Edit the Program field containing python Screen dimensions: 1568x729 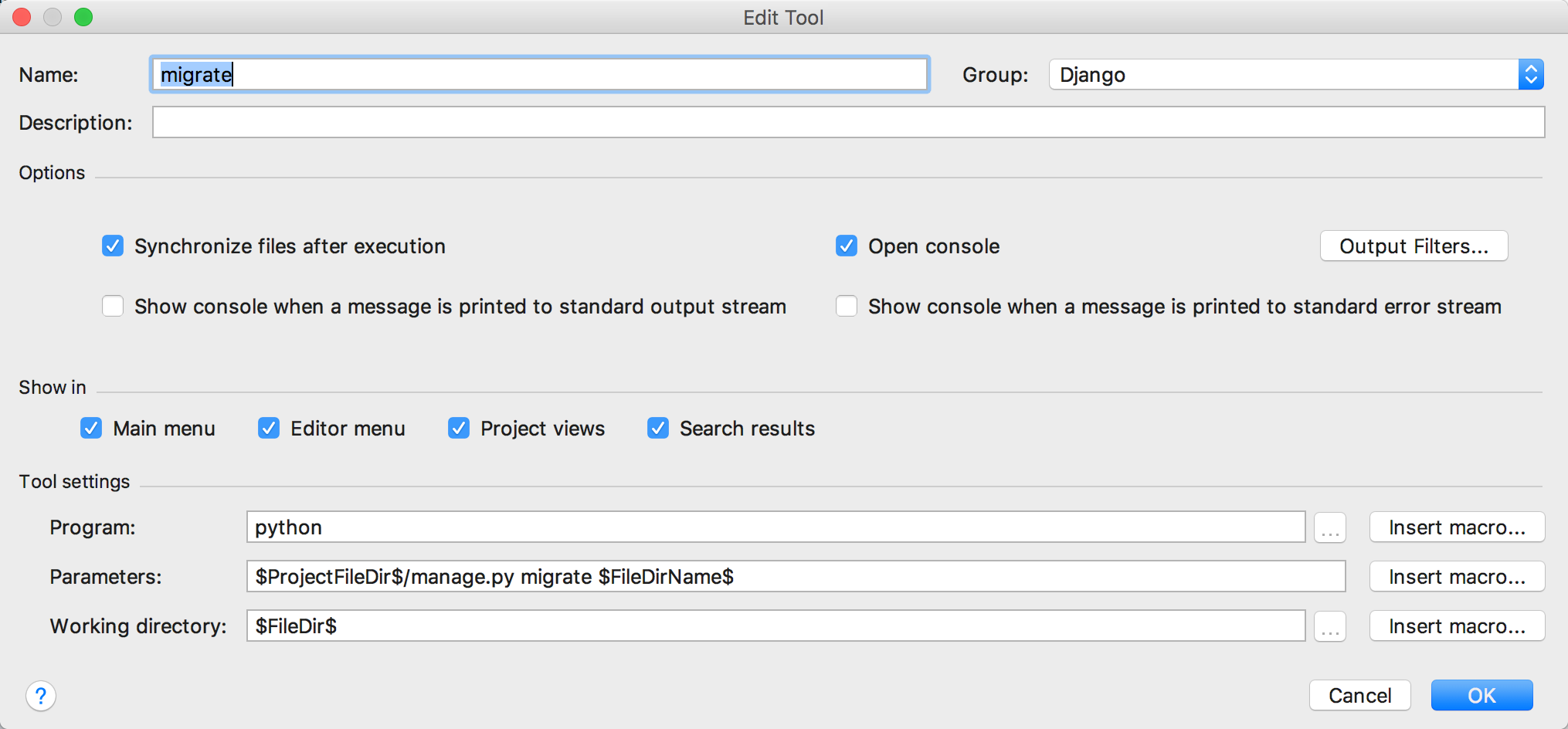click(x=776, y=527)
